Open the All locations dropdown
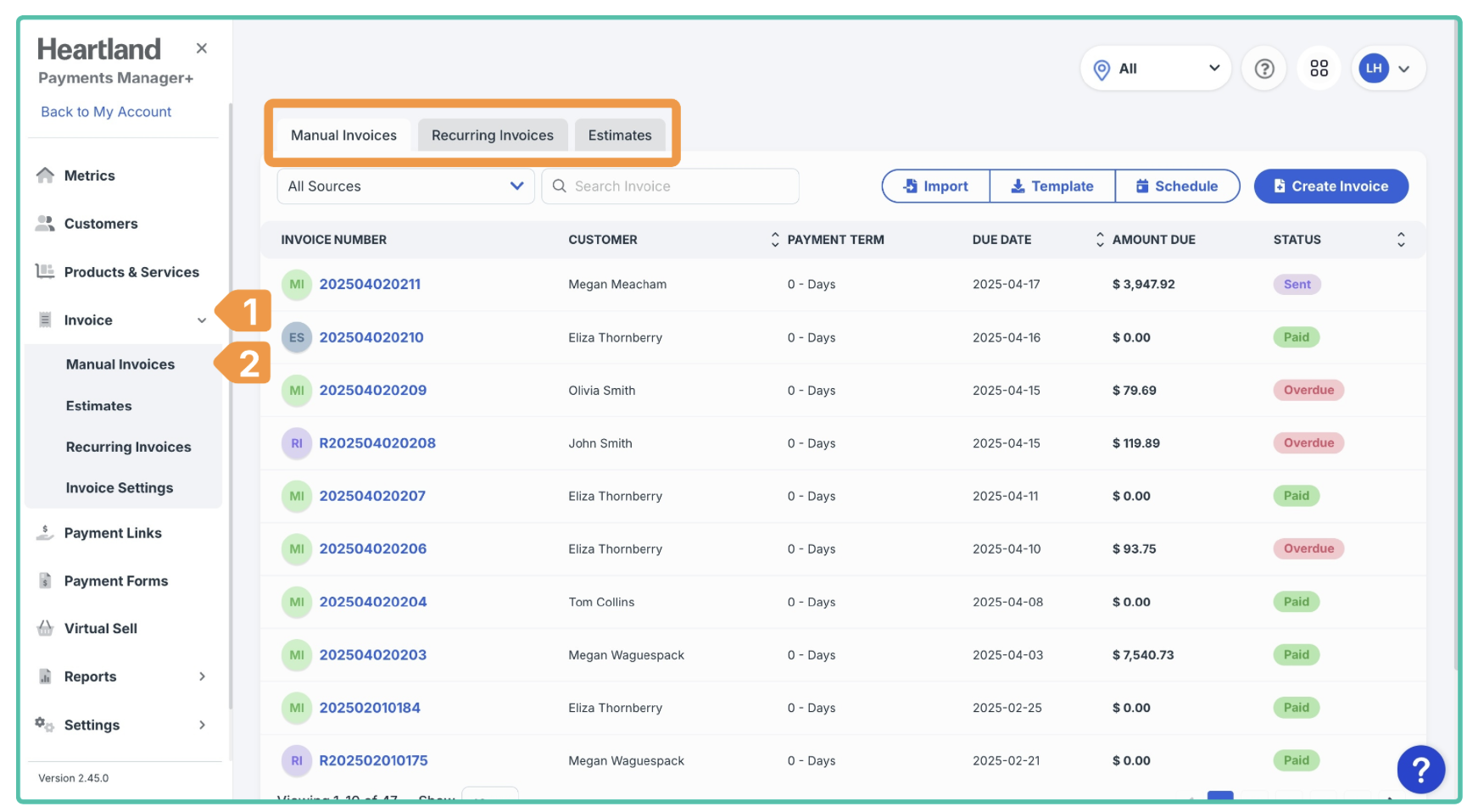 pyautogui.click(x=1155, y=69)
